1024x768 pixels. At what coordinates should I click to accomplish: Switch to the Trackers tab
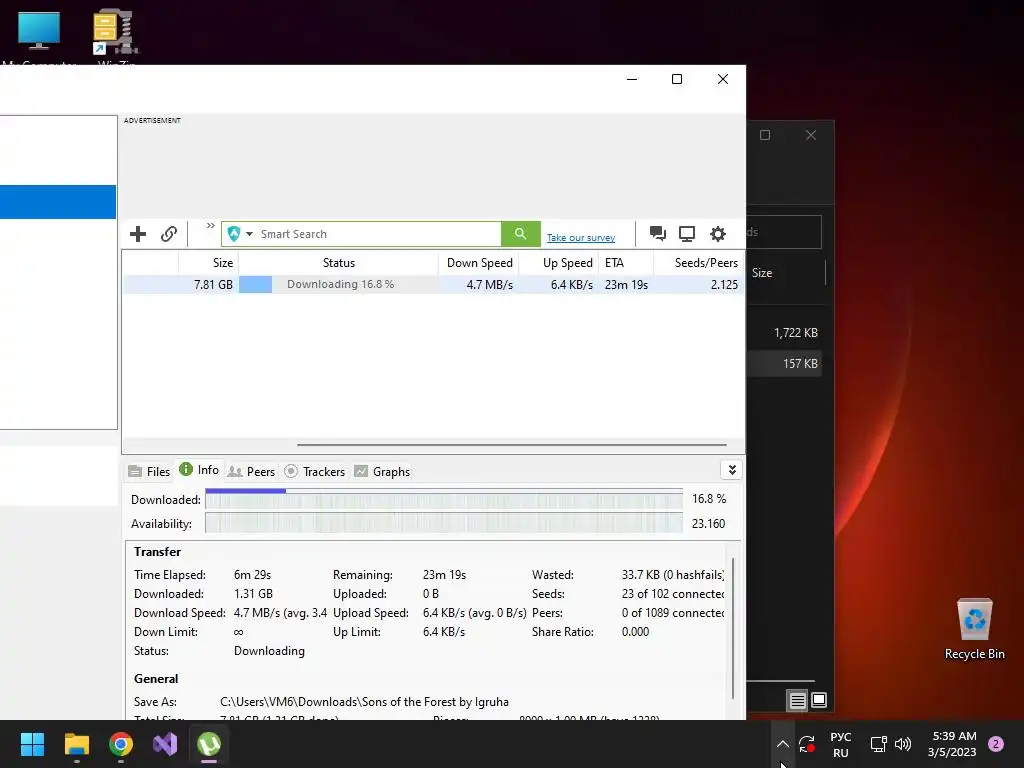tap(315, 472)
